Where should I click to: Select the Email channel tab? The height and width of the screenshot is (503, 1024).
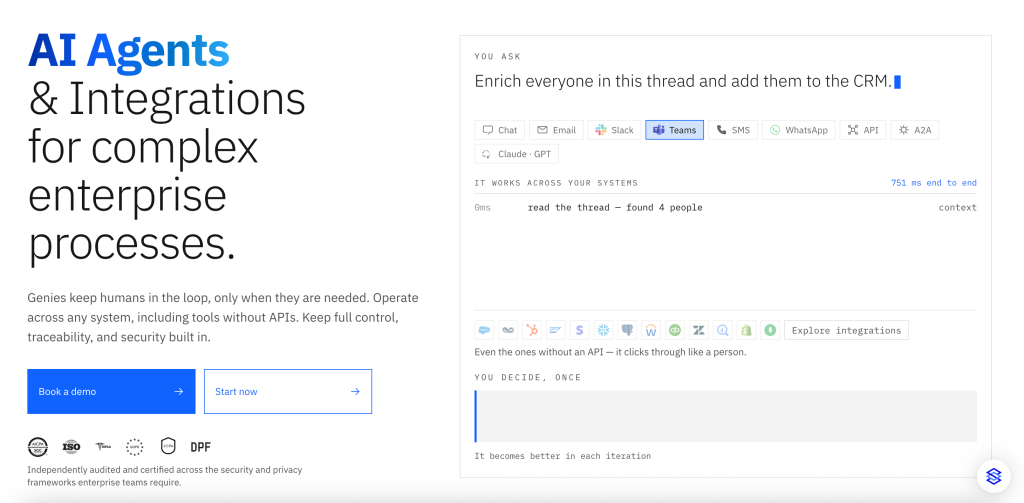(556, 130)
